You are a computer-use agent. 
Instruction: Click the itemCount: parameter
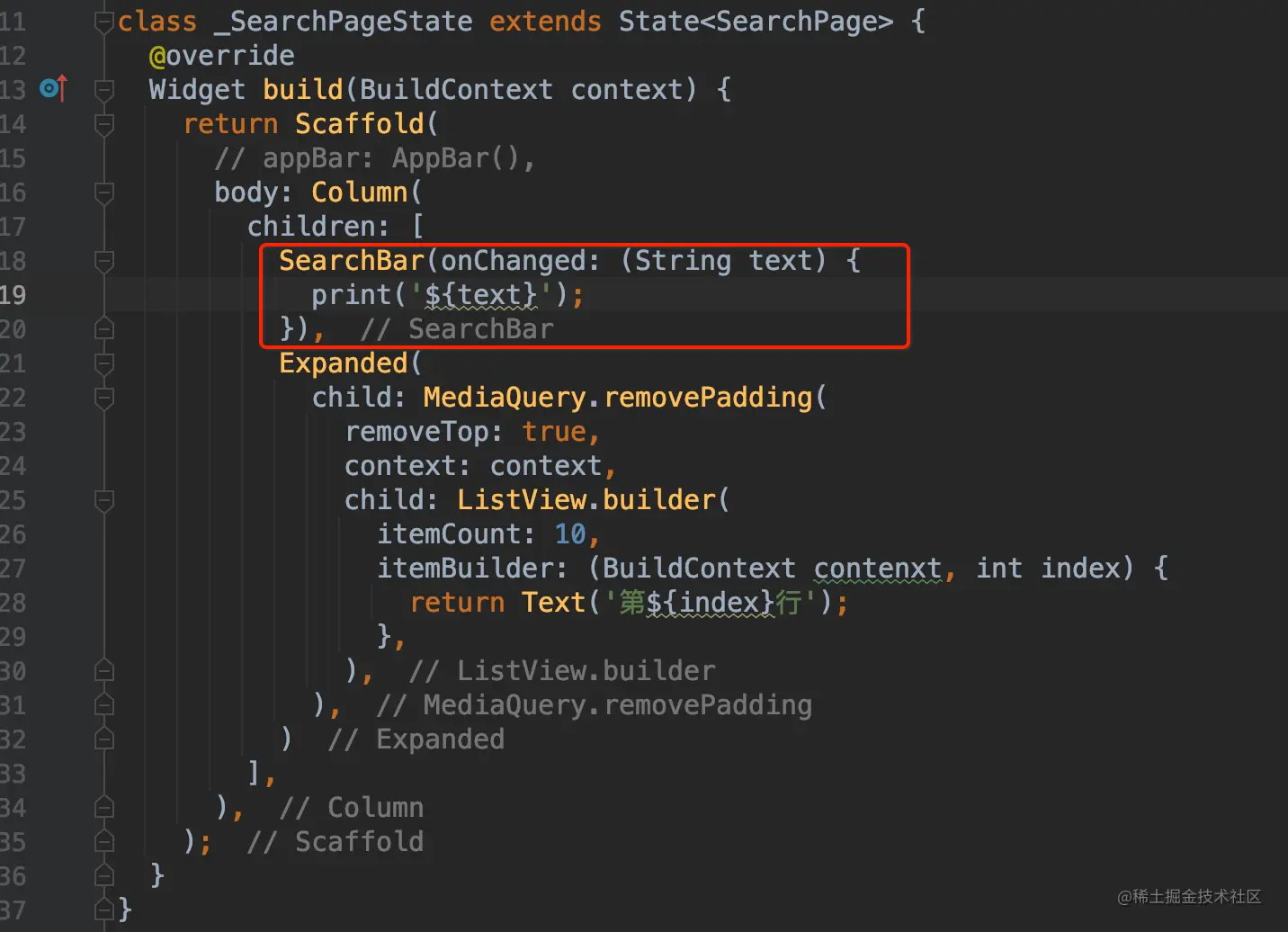(x=456, y=534)
